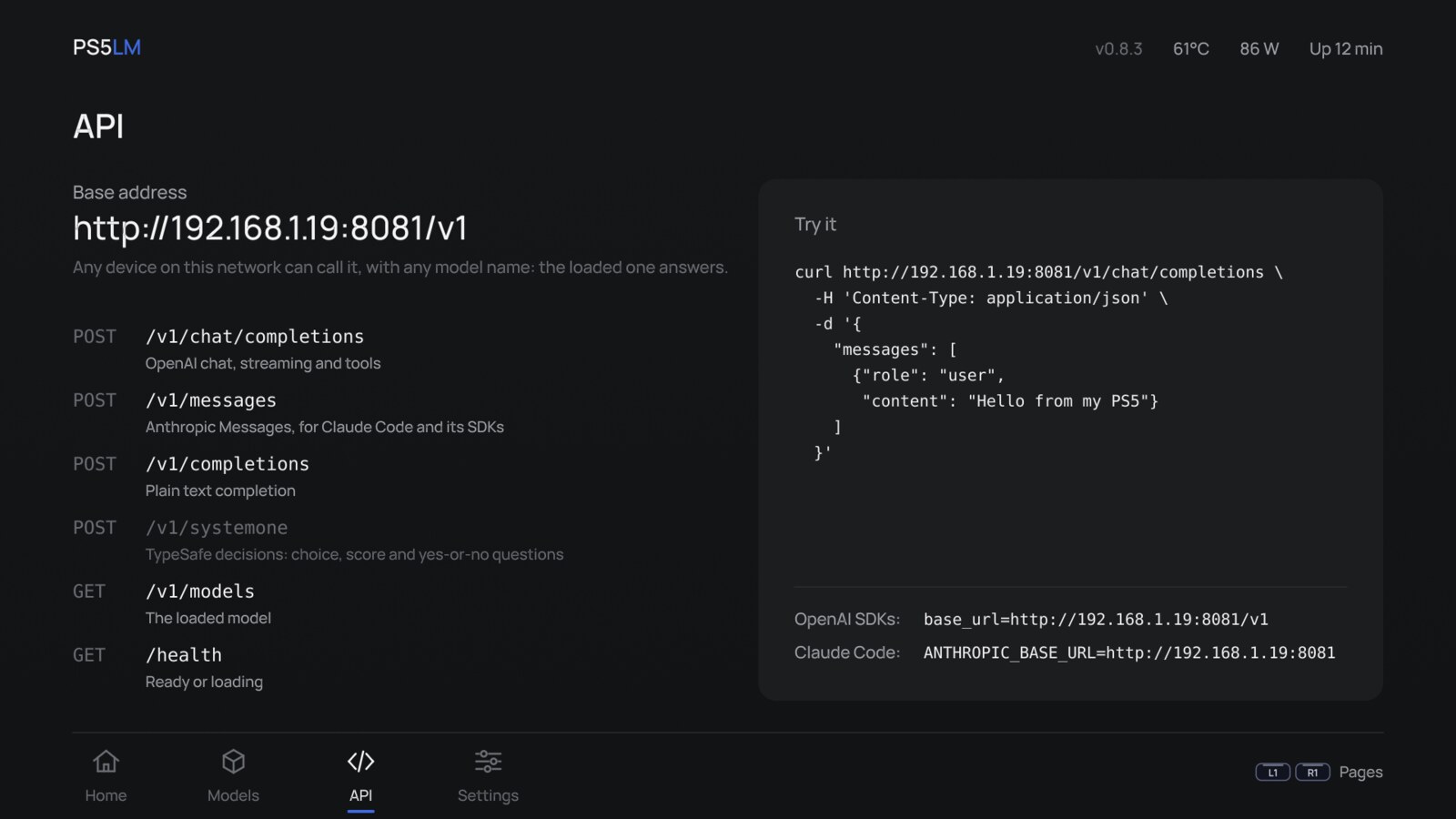Click the Pages hint label
Image resolution: width=1456 pixels, height=819 pixels.
1360,773
